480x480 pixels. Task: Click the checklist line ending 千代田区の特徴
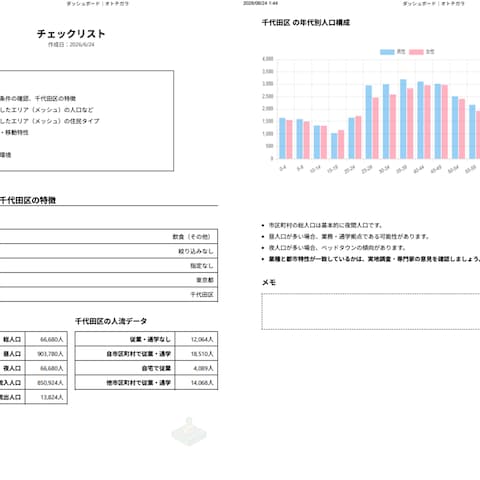tap(38, 99)
